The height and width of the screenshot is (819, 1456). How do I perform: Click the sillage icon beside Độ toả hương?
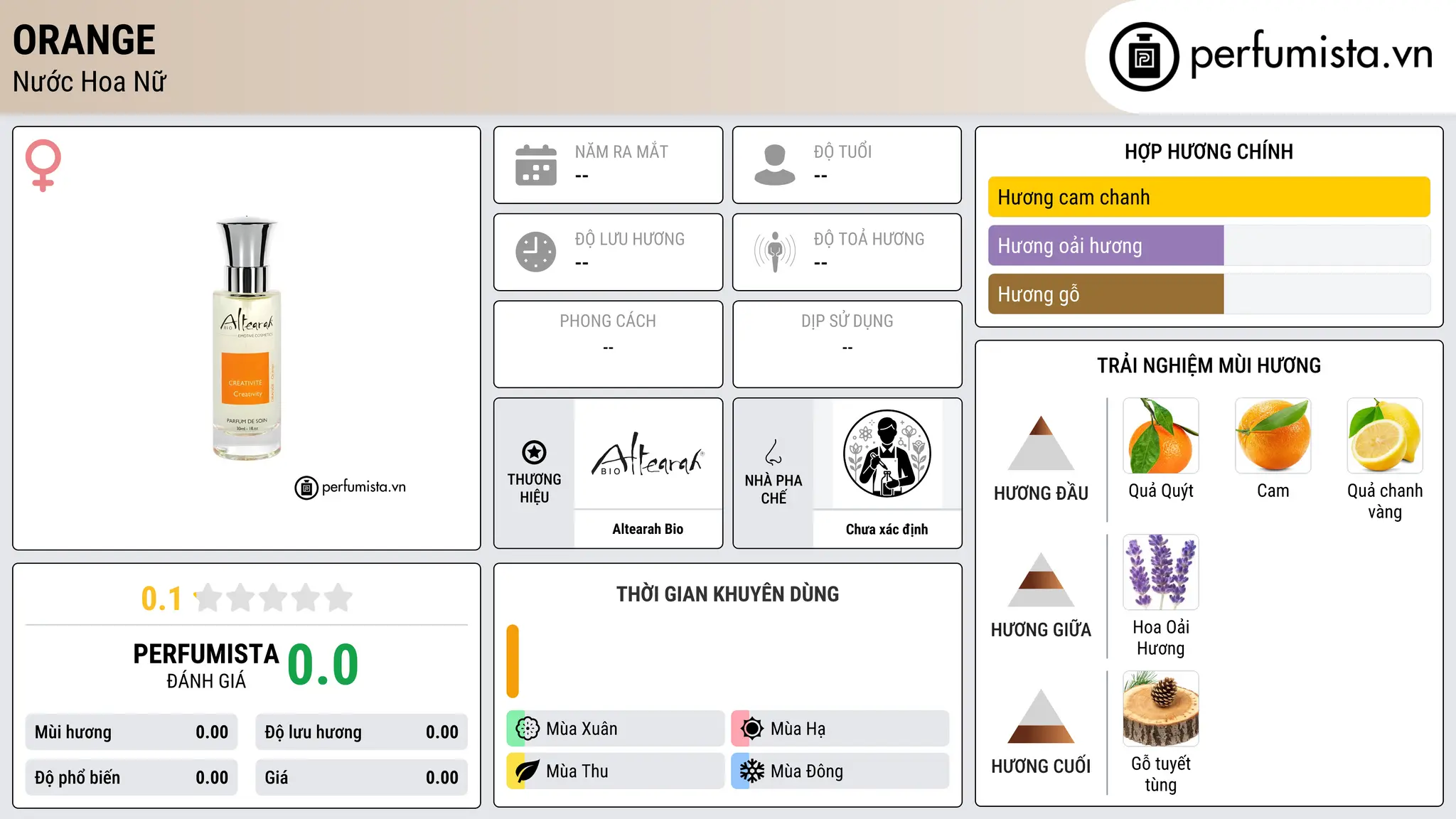coord(775,252)
